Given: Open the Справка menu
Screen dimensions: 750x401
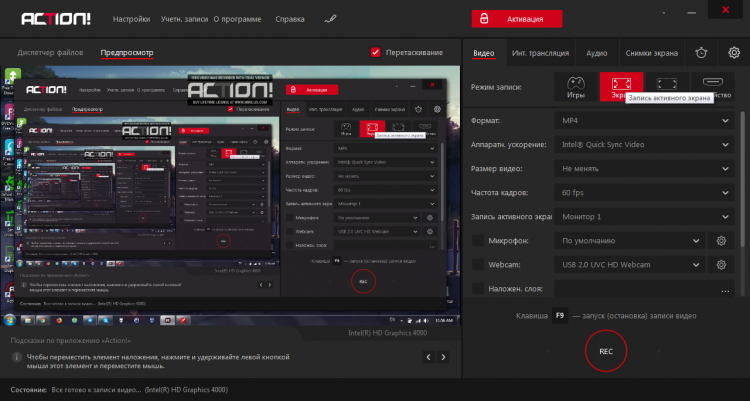Looking at the screenshot, I should [290, 19].
